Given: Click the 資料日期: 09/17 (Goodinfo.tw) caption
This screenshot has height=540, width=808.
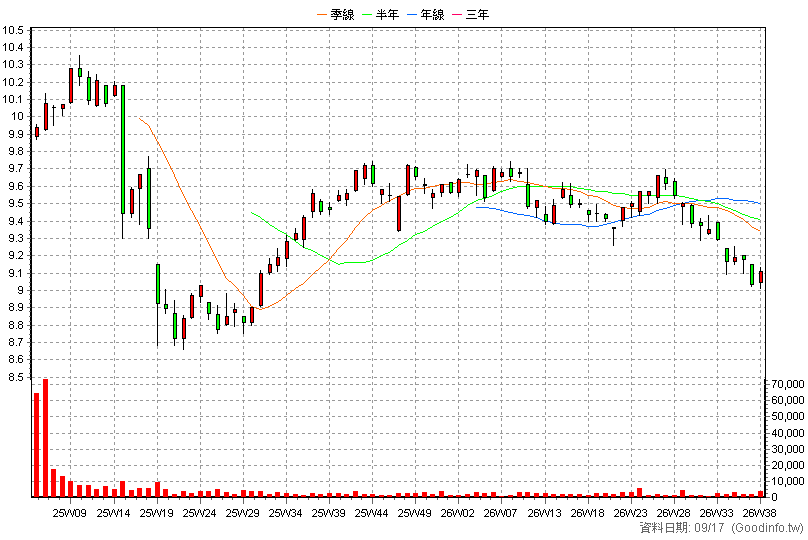Looking at the screenshot, I should (722, 528).
